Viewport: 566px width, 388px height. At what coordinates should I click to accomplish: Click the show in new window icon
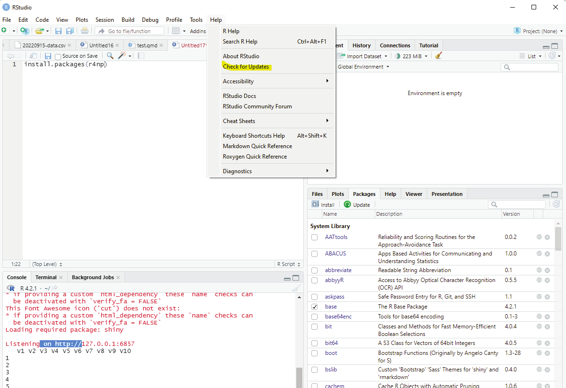tap(33, 56)
